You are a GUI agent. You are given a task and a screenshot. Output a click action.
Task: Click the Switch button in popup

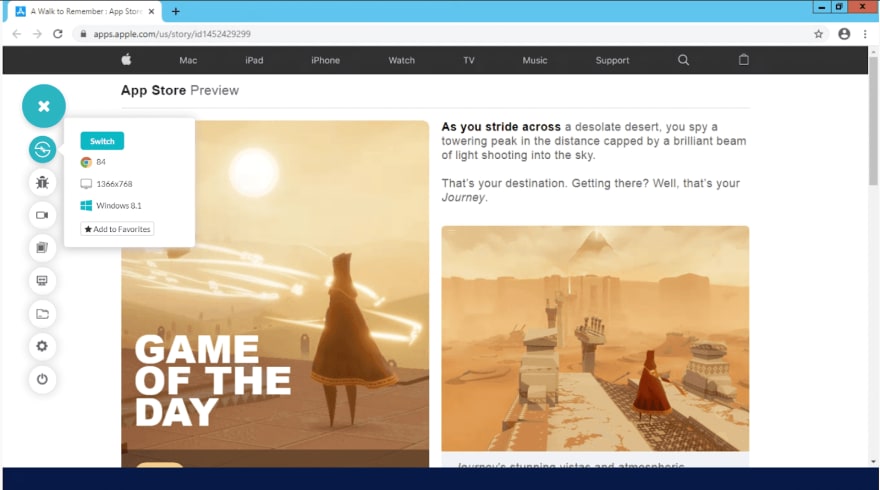(x=102, y=141)
